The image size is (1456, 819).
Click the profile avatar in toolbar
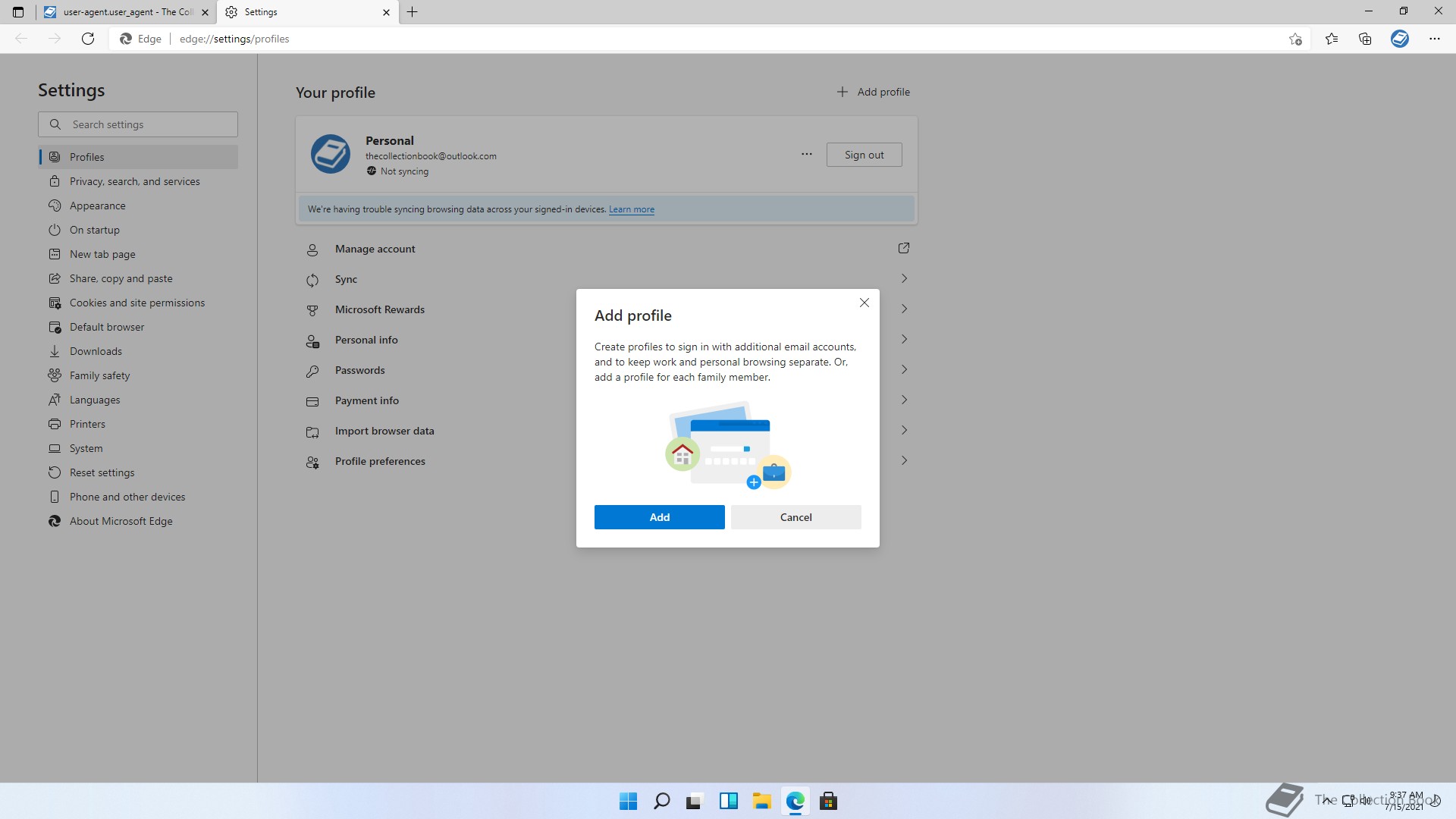[x=1400, y=39]
